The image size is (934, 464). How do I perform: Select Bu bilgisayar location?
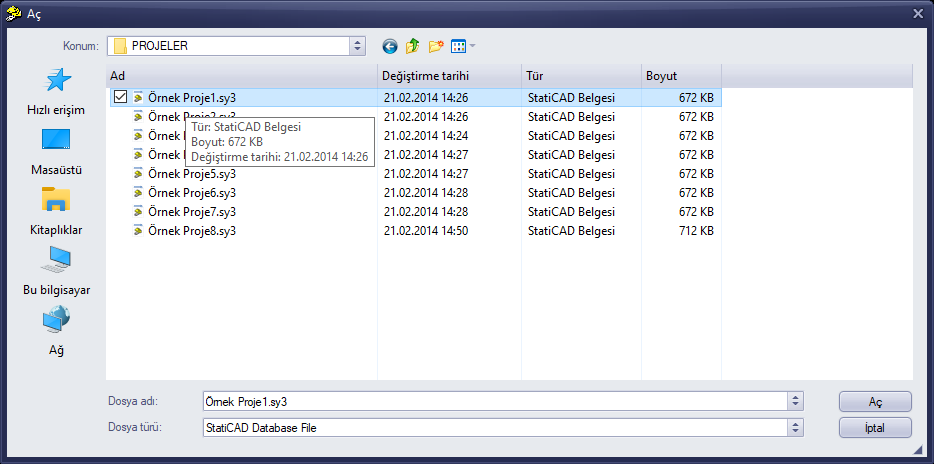click(x=56, y=272)
